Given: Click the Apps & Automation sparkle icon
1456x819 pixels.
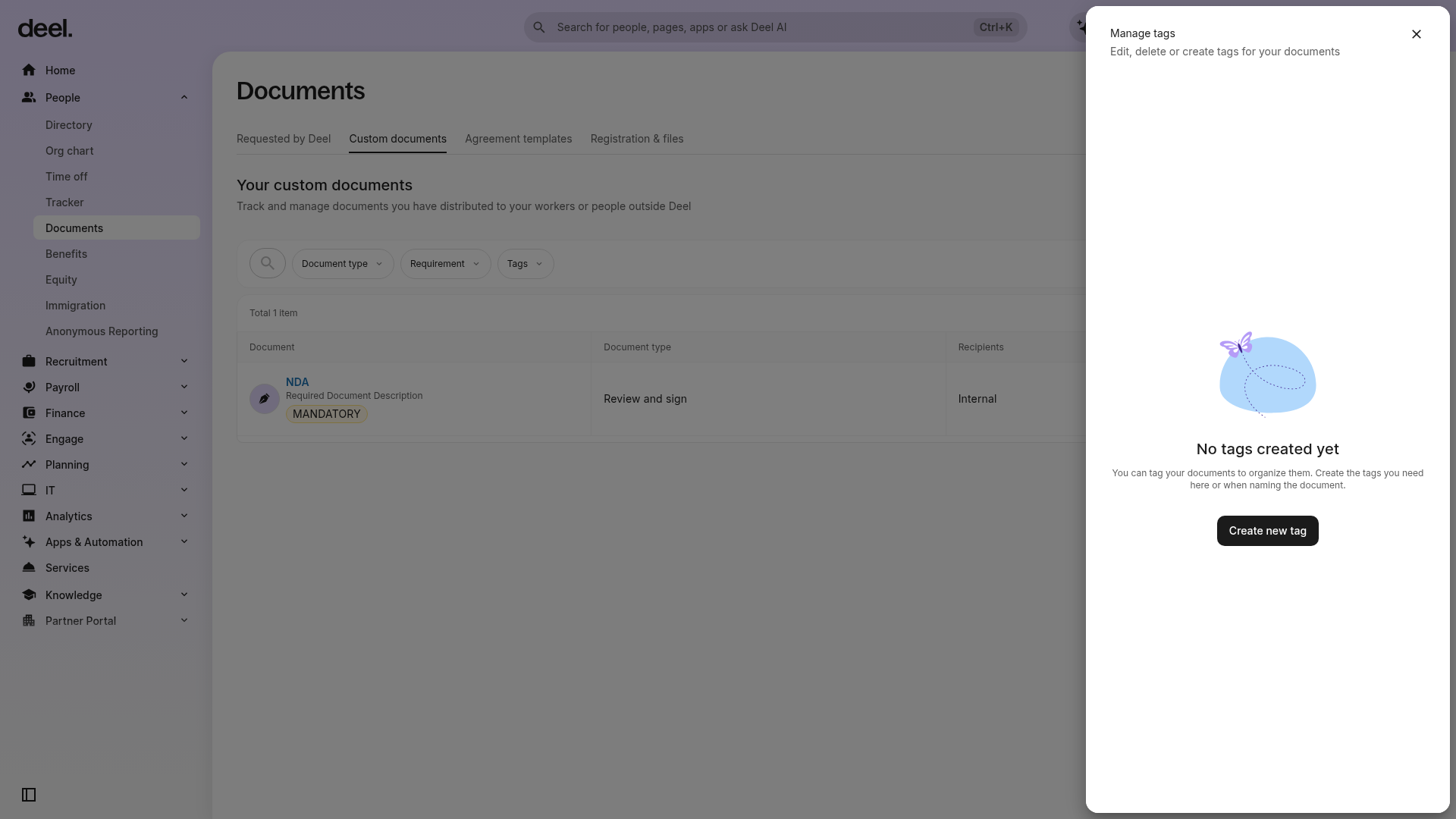Looking at the screenshot, I should pos(29,542).
